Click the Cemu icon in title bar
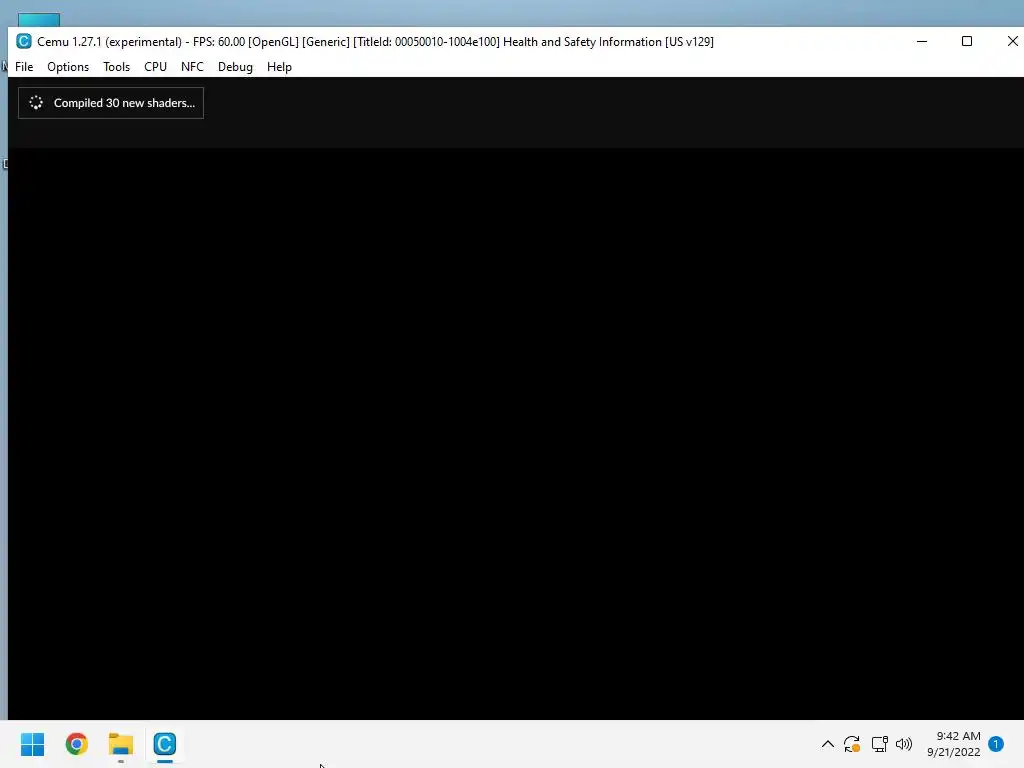The width and height of the screenshot is (1024, 768). point(24,41)
